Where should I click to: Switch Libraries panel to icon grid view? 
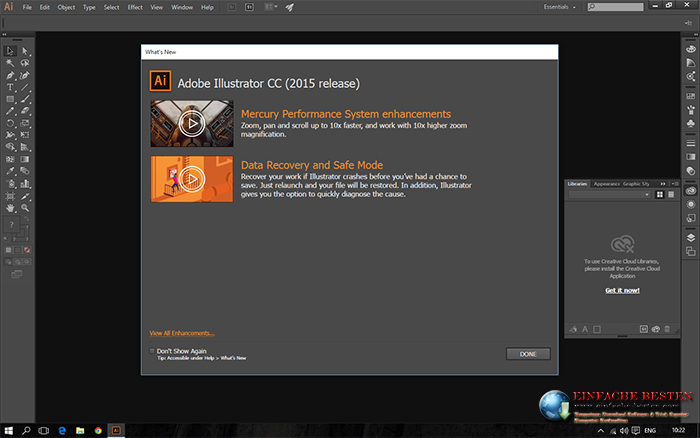[x=660, y=195]
